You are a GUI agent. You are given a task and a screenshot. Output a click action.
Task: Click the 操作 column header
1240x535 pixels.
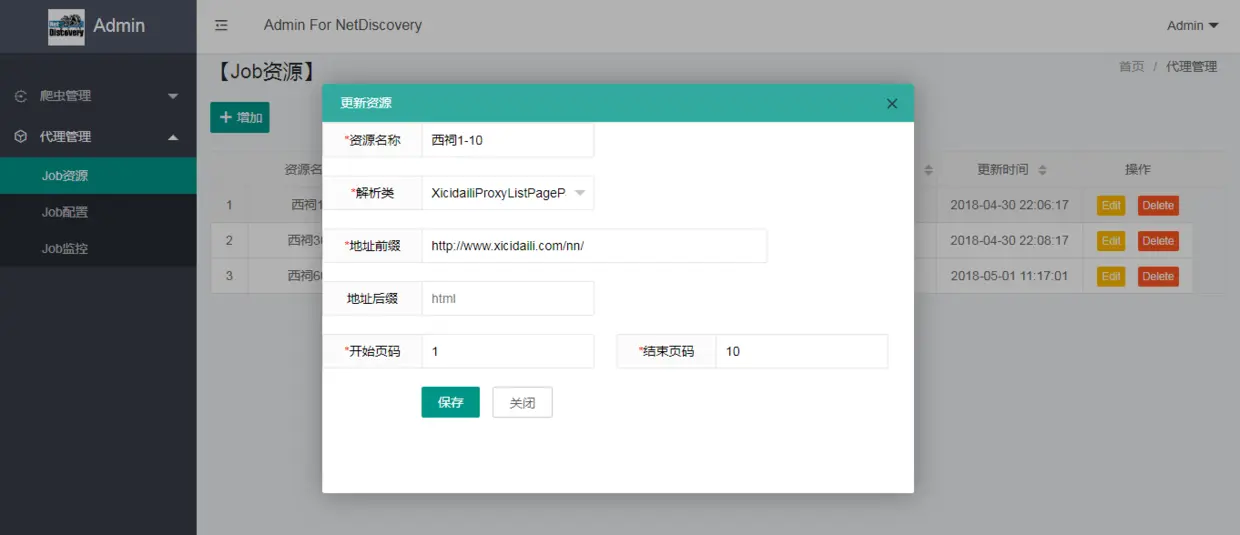[x=1138, y=170]
